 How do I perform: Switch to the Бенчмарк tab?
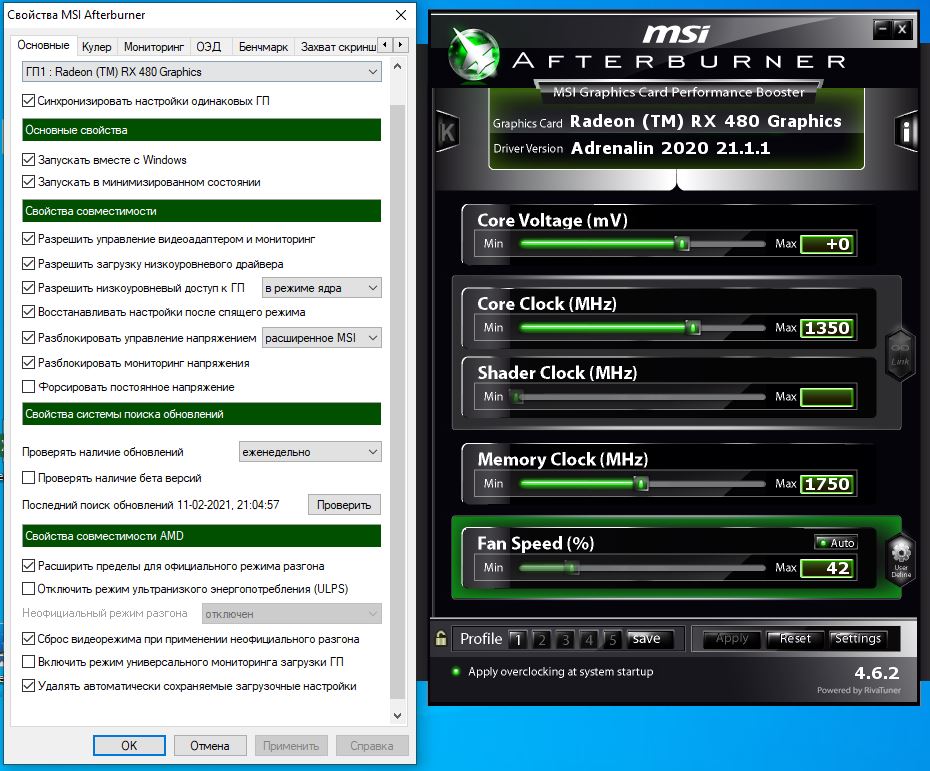click(263, 47)
